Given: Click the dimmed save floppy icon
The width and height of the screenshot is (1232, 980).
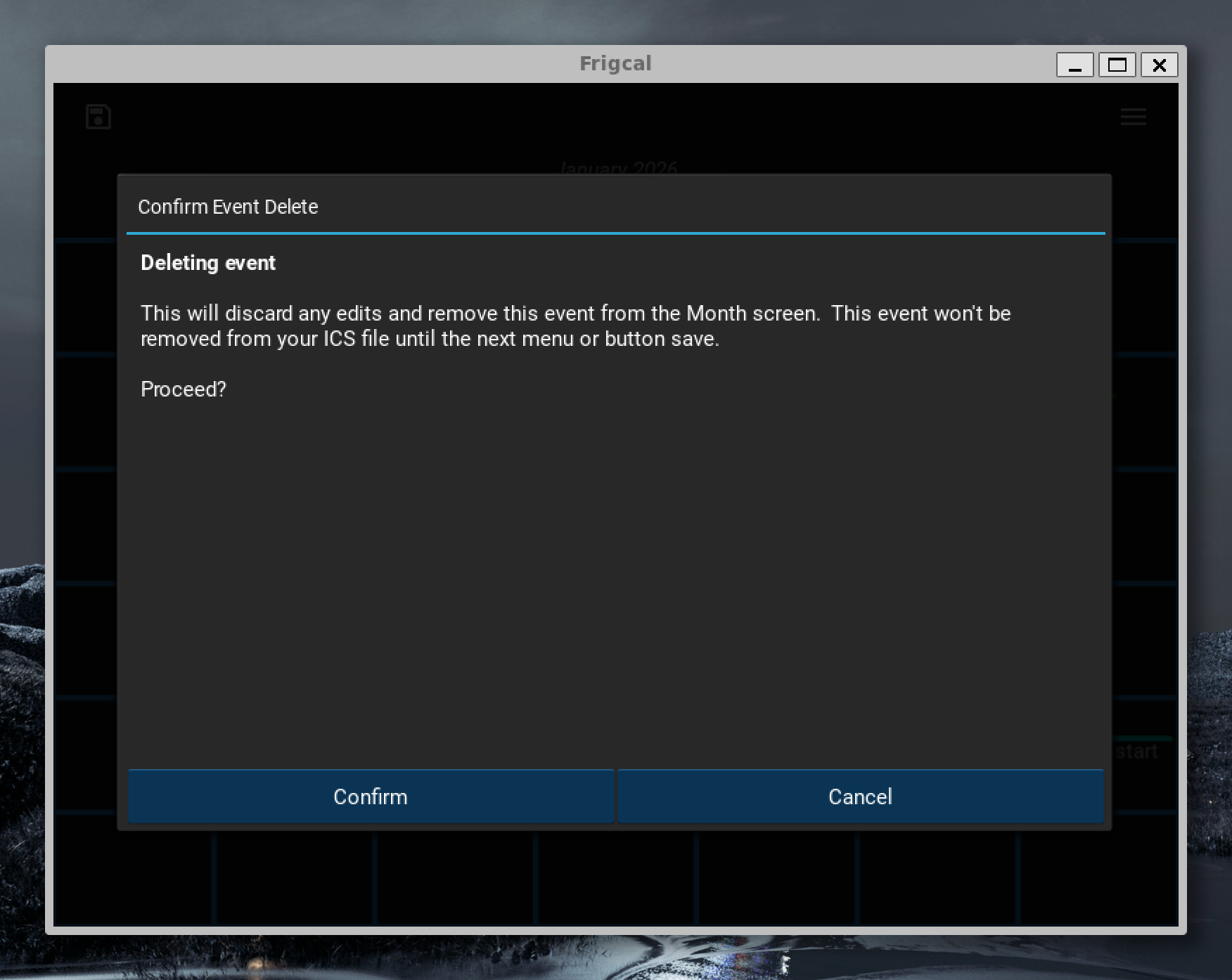Looking at the screenshot, I should [x=98, y=117].
